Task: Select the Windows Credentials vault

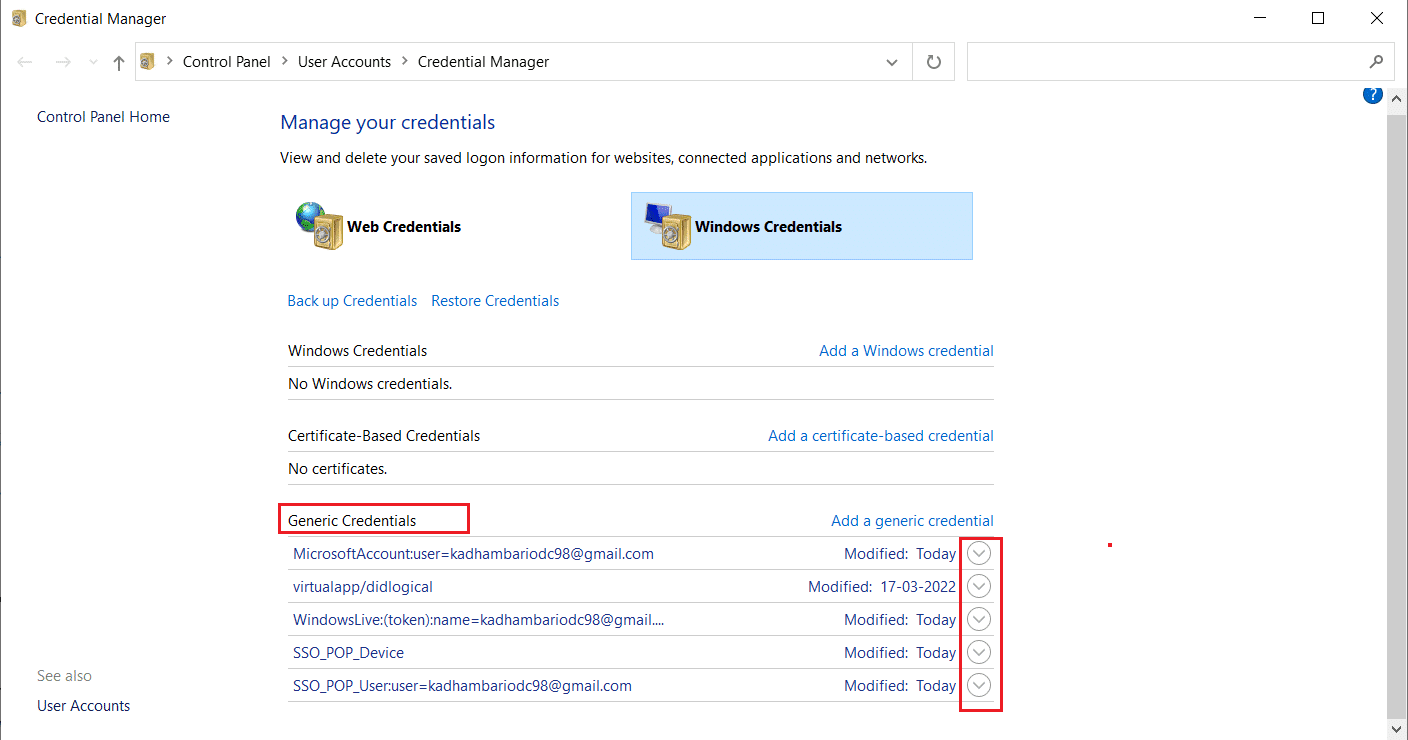Action: [x=801, y=227]
